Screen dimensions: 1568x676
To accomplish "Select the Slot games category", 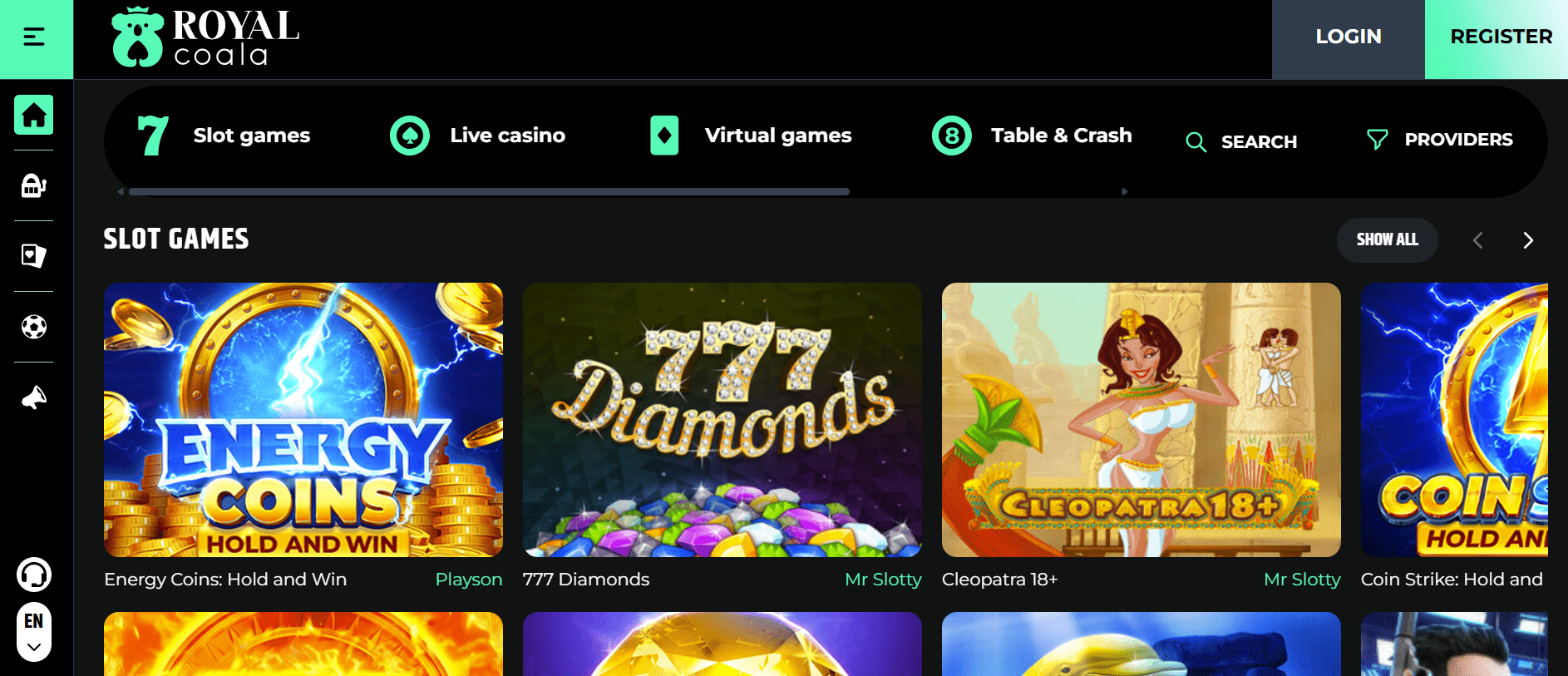I will [x=224, y=136].
